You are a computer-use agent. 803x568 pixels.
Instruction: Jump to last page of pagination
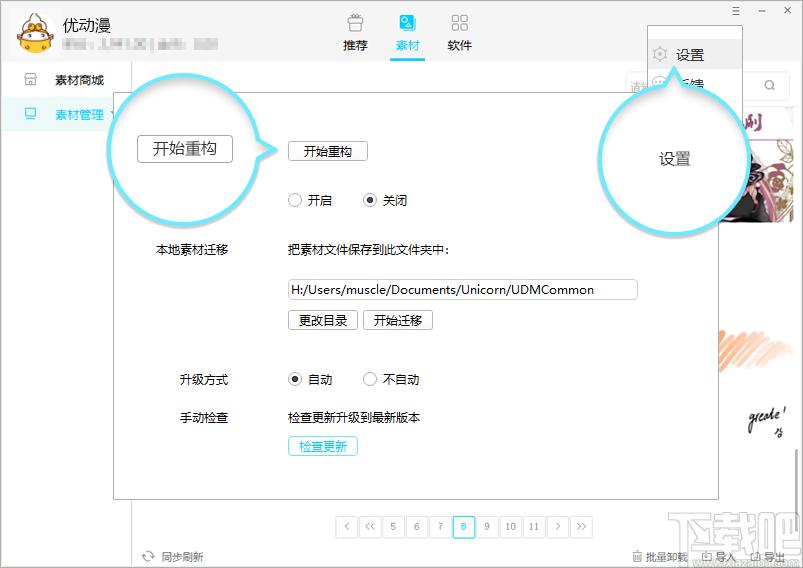coord(581,526)
